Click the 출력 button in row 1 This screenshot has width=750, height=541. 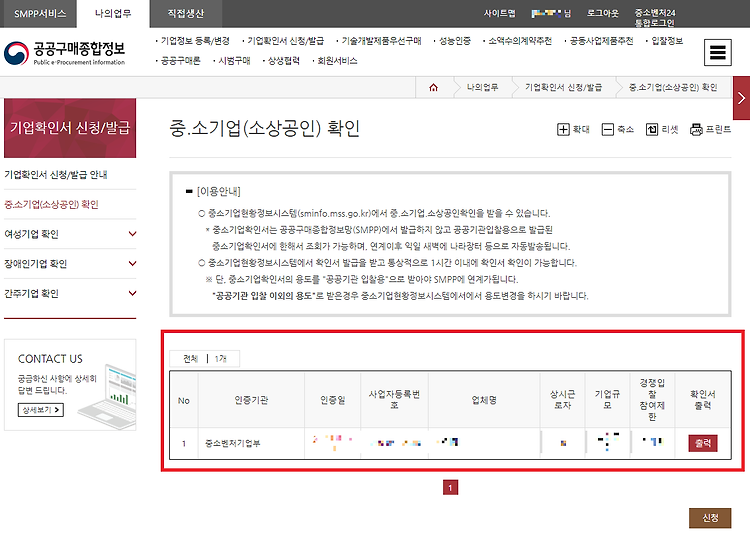pyautogui.click(x=703, y=443)
